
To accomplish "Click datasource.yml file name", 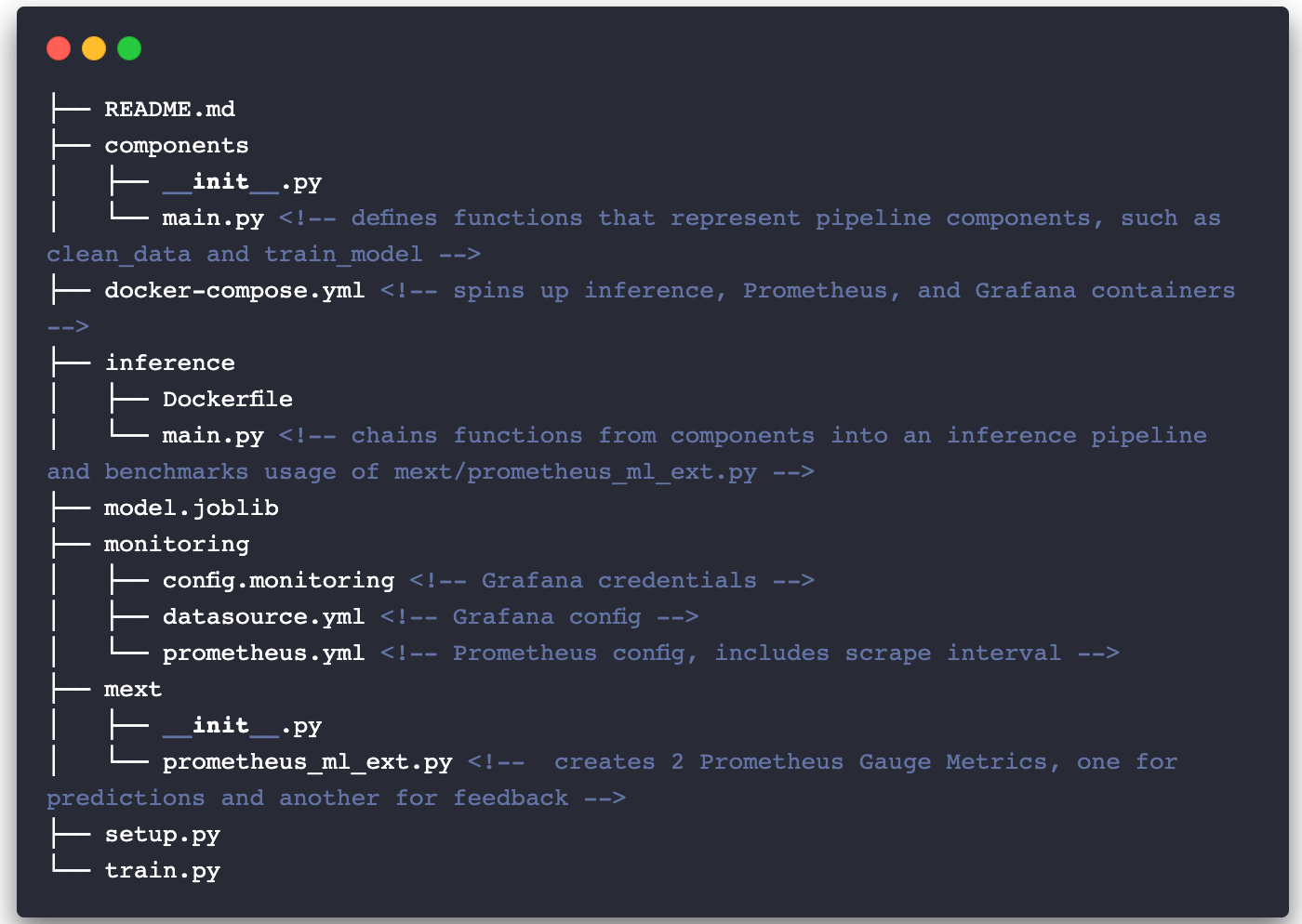I will [263, 617].
